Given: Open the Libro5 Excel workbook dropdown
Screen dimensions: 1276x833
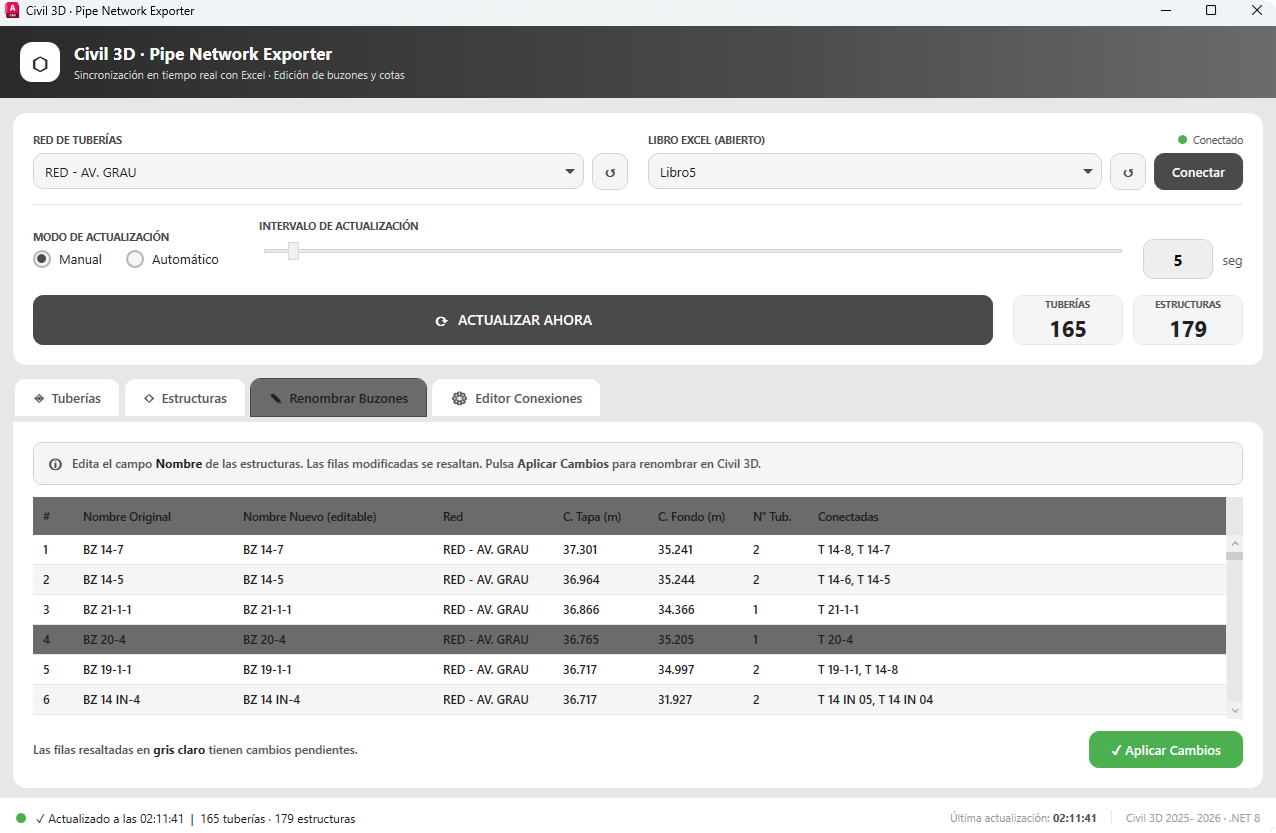Looking at the screenshot, I should pos(875,172).
